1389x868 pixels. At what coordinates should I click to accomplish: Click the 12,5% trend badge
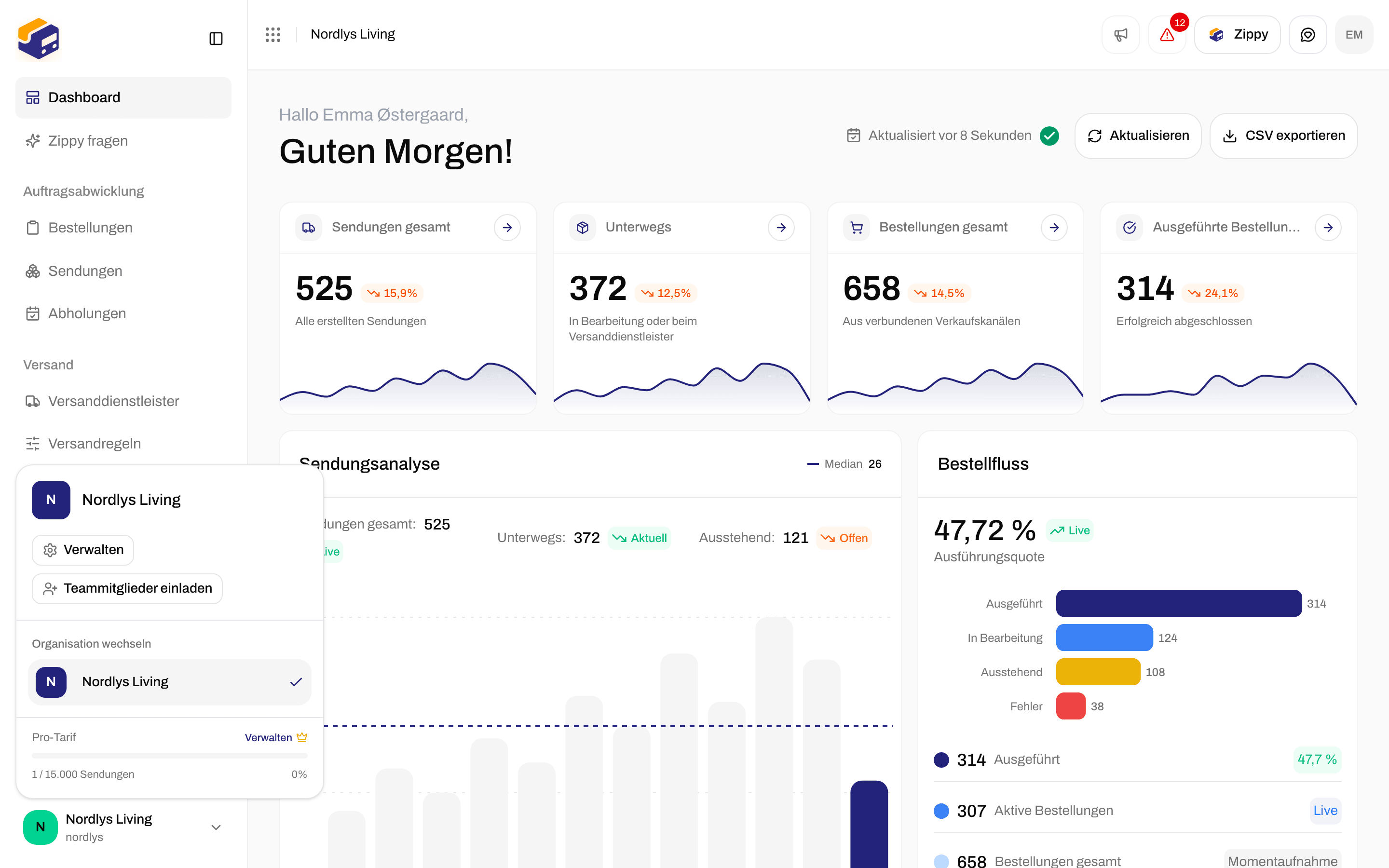pyautogui.click(x=667, y=293)
